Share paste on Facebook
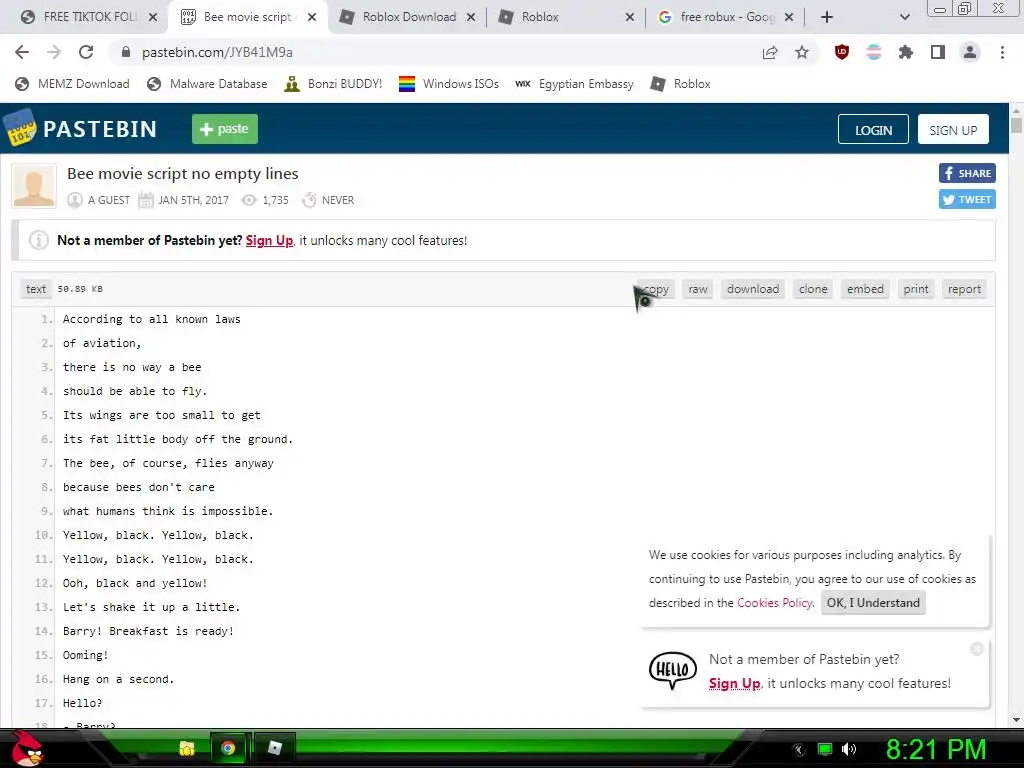The height and width of the screenshot is (768, 1024). click(967, 173)
